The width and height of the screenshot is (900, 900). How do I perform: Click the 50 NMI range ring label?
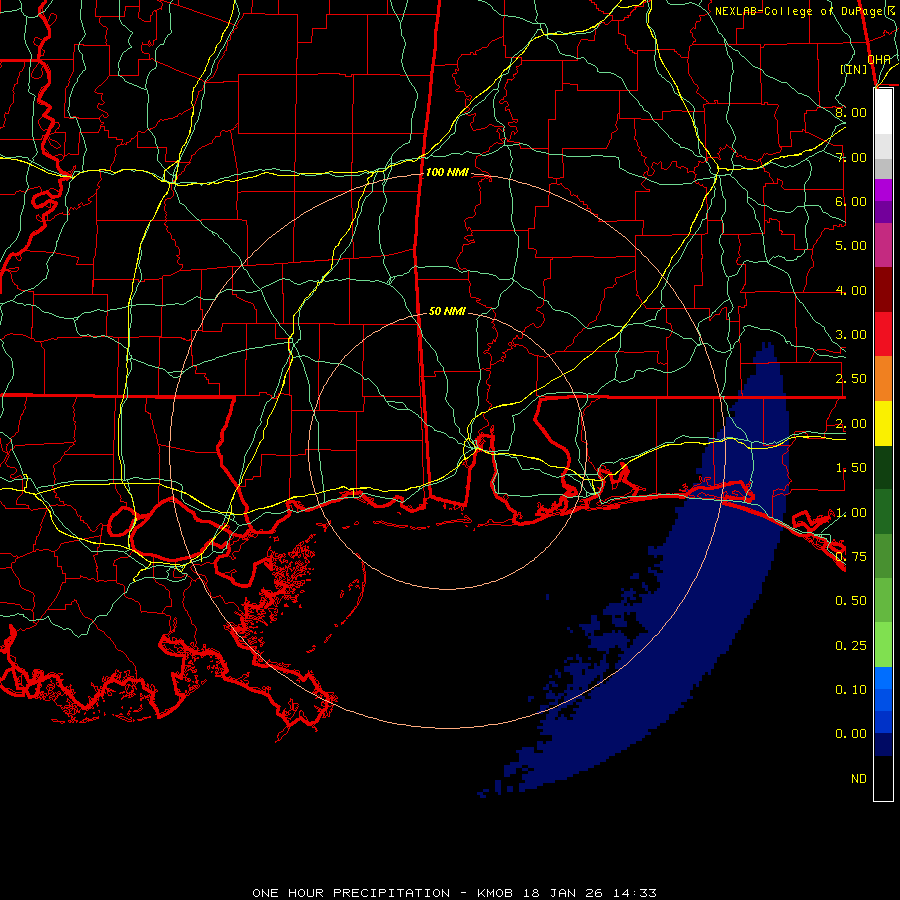[447, 311]
